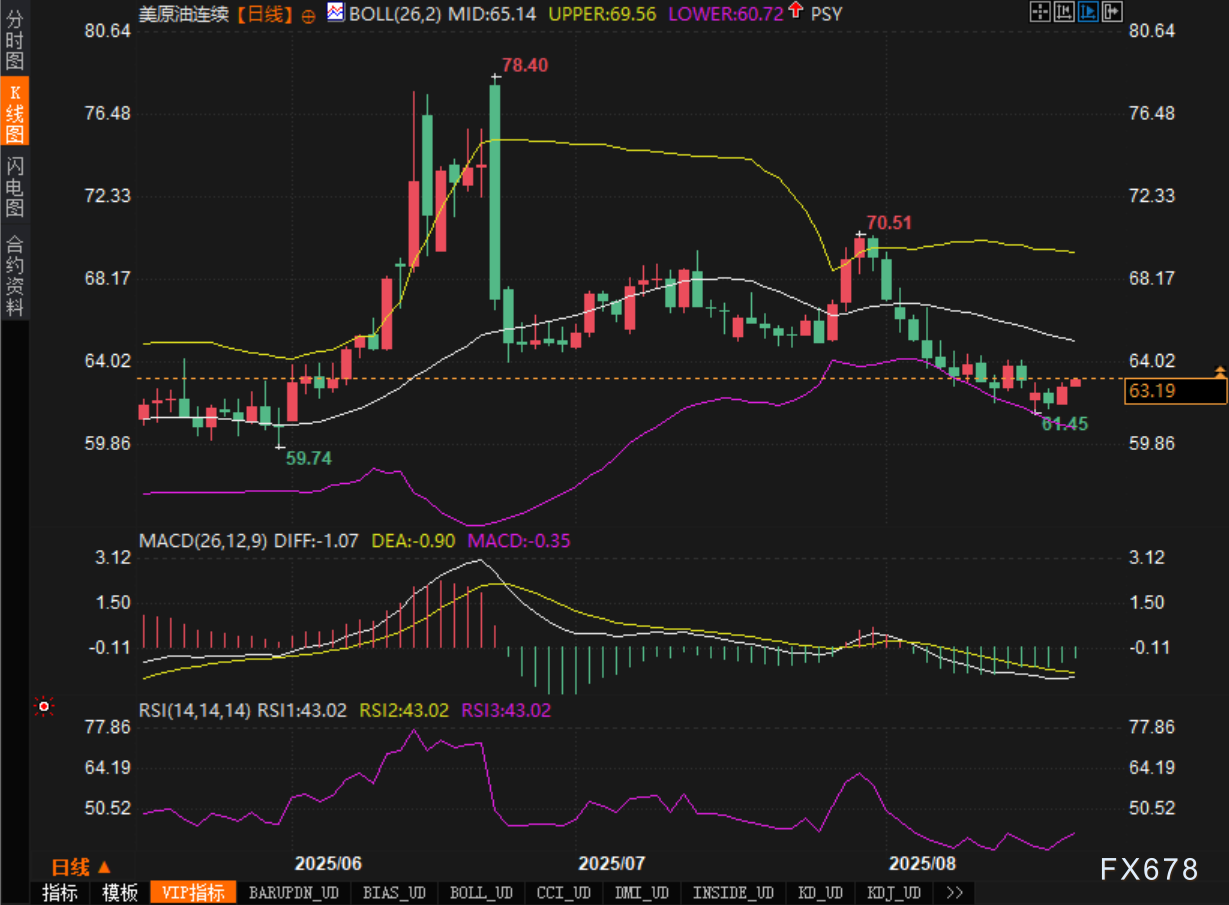
Task: Expand the 日线 period selector at bottom left
Action: coord(81,867)
